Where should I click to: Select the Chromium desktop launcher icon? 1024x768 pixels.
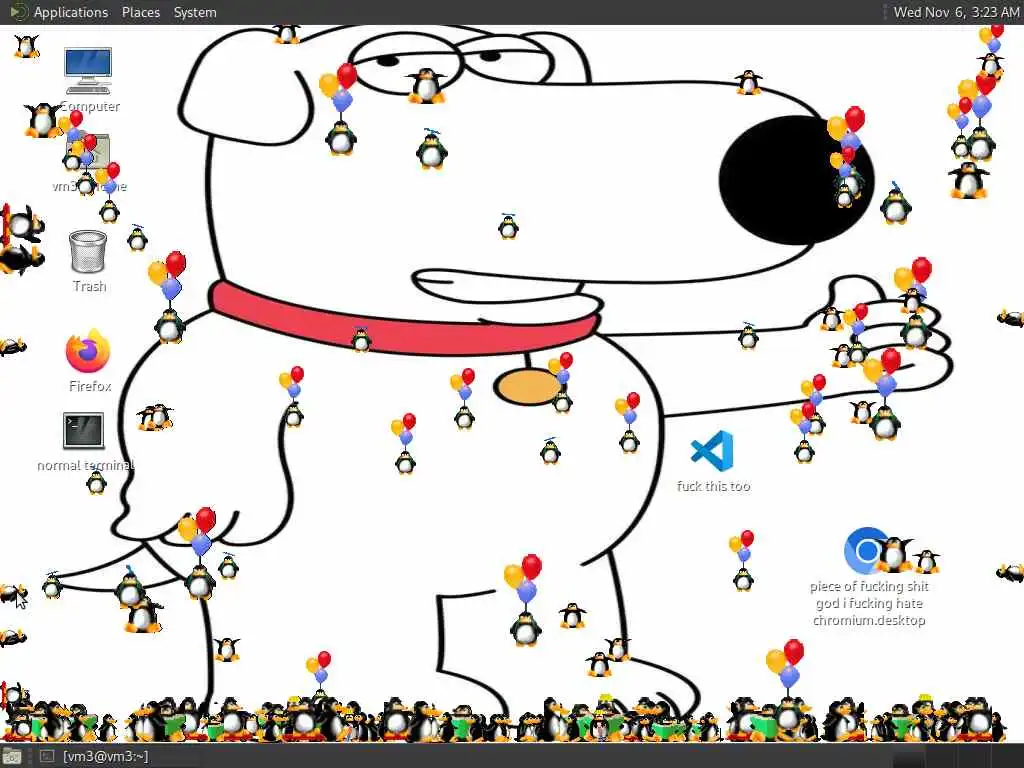[867, 550]
